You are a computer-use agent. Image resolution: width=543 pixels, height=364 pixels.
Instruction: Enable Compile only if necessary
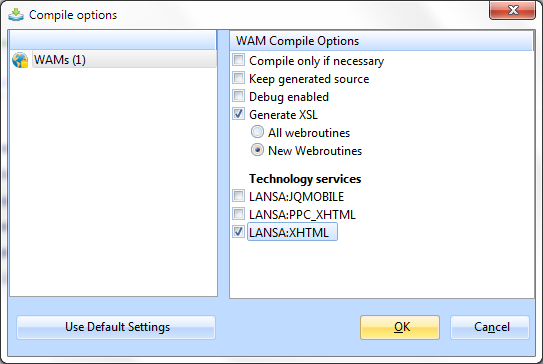238,60
